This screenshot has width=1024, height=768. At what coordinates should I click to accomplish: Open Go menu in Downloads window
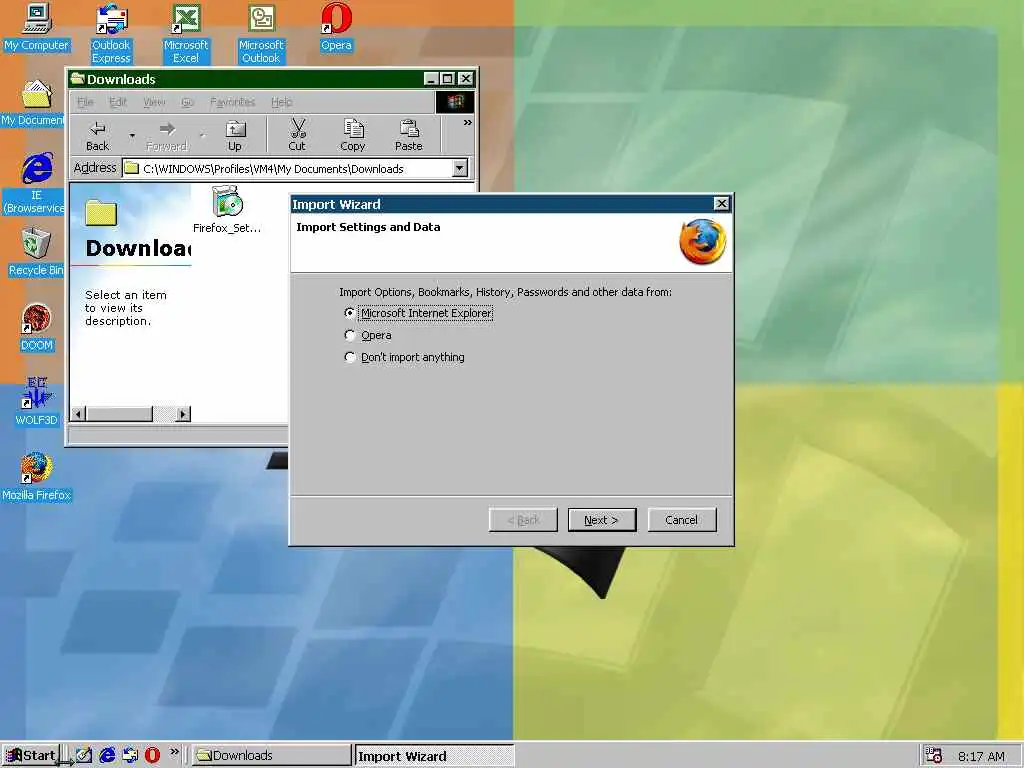(x=187, y=102)
